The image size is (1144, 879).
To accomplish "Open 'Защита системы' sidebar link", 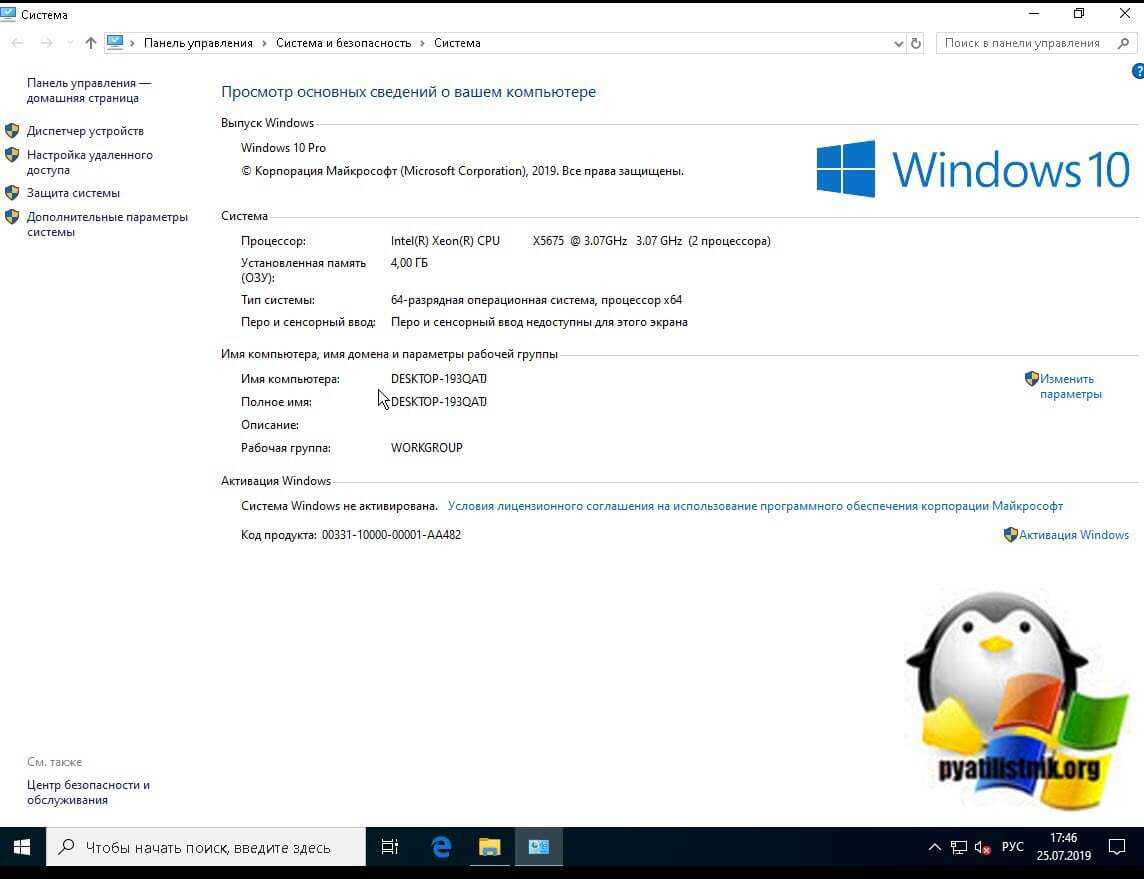I will click(x=73, y=193).
